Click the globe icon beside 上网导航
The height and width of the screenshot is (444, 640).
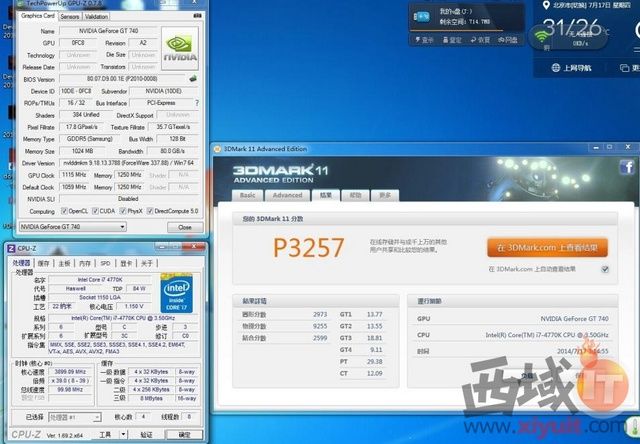pyautogui.click(x=556, y=68)
